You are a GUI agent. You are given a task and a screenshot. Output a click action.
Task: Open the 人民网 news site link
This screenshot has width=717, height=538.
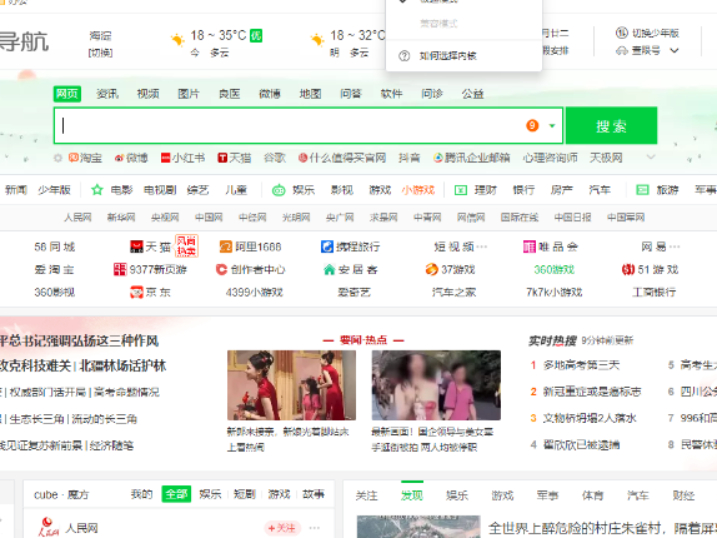[77, 217]
